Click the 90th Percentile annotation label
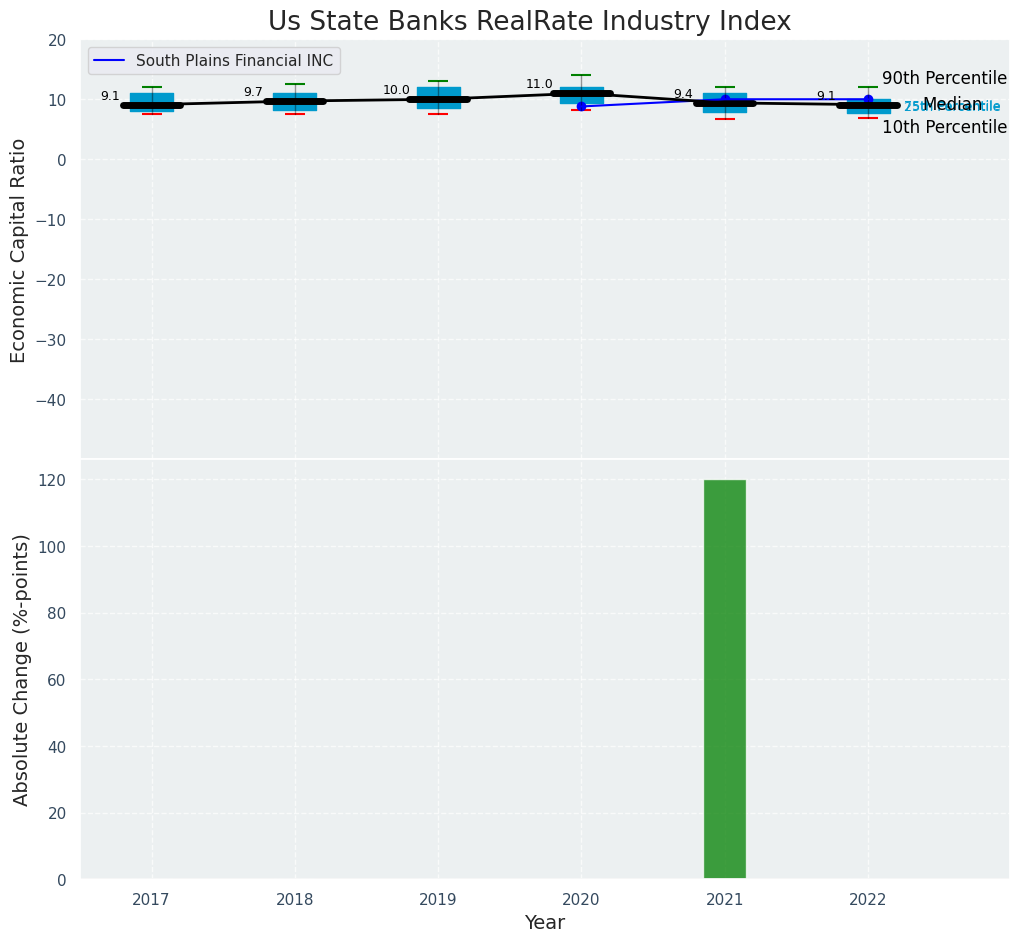 point(944,78)
